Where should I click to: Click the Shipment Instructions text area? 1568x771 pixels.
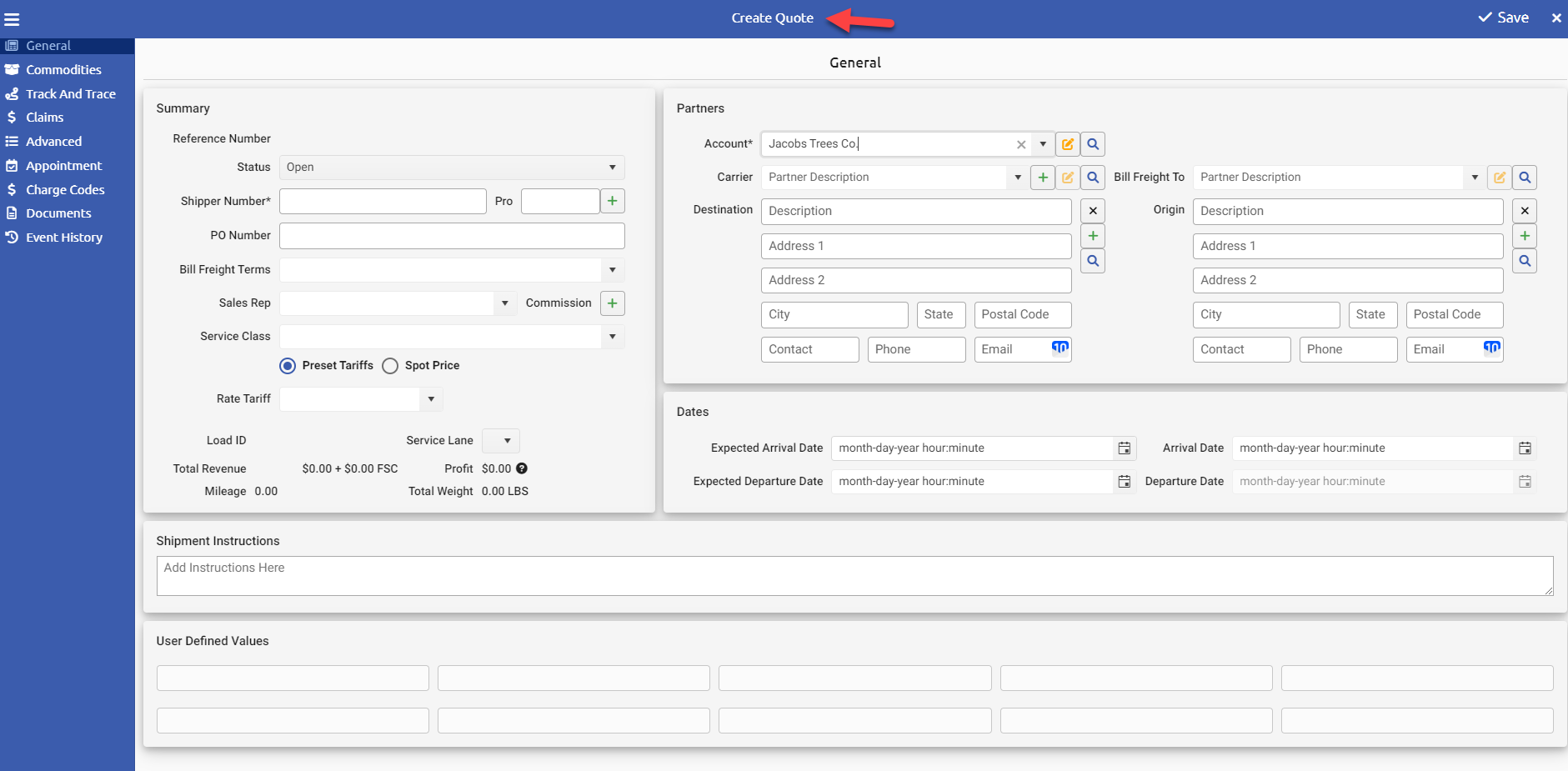tap(855, 576)
